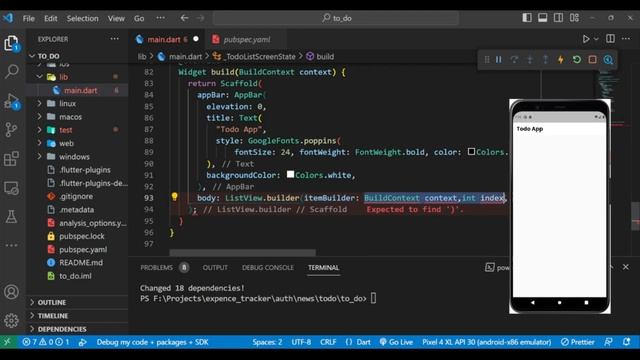This screenshot has height=360, width=640.
Task: Expand the DEPENDENCIES section
Action: (x=62, y=329)
